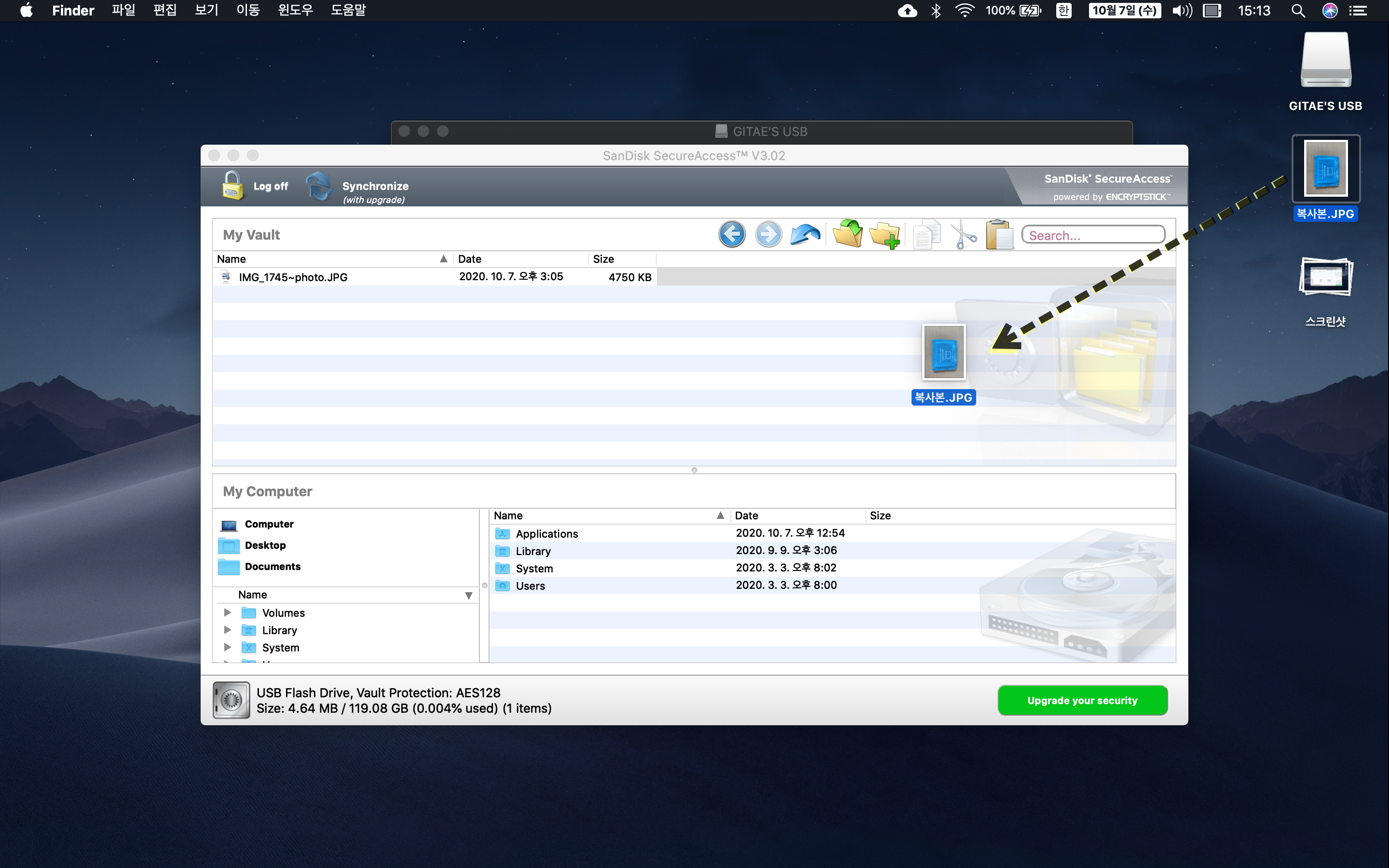Open the Finder menu
Viewport: 1389px width, 868px height.
click(73, 10)
